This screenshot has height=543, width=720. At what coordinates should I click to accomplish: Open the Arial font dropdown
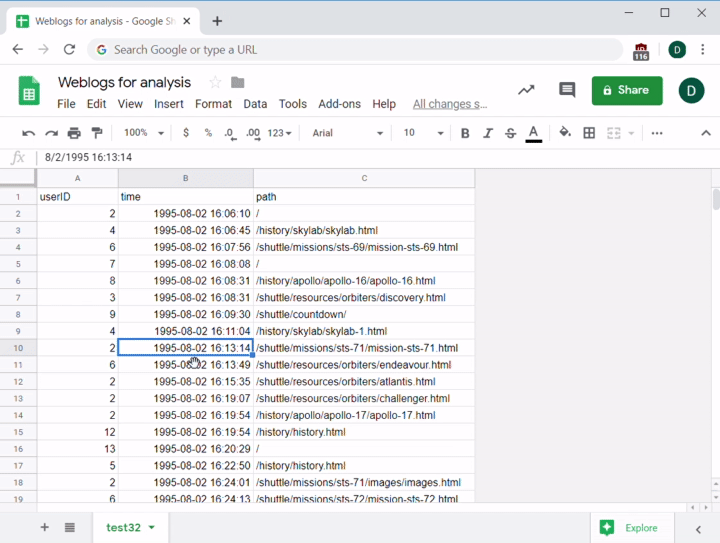click(x=347, y=133)
